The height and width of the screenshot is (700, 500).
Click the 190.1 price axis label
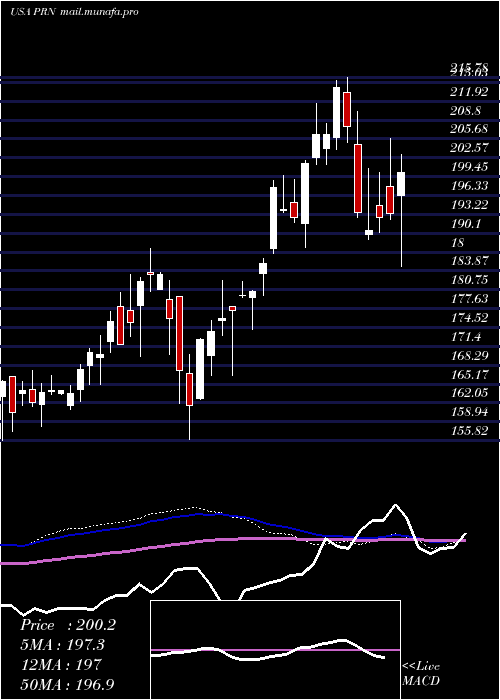click(x=466, y=224)
